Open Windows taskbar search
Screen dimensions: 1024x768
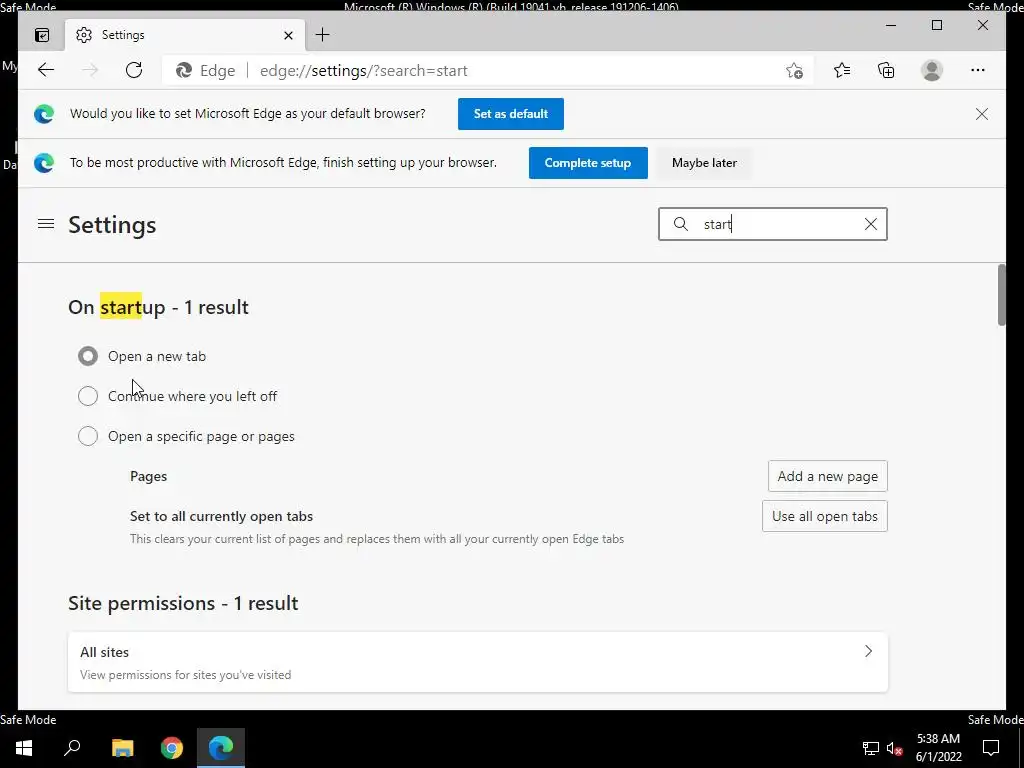72,748
